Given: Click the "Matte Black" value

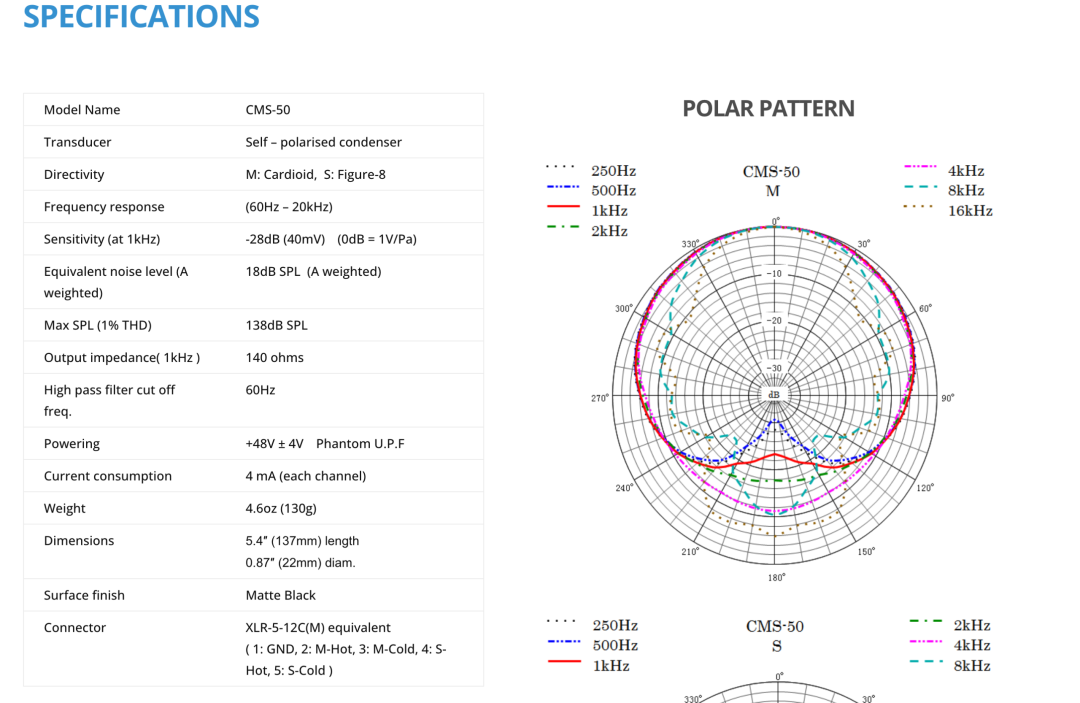Looking at the screenshot, I should click(280, 595).
